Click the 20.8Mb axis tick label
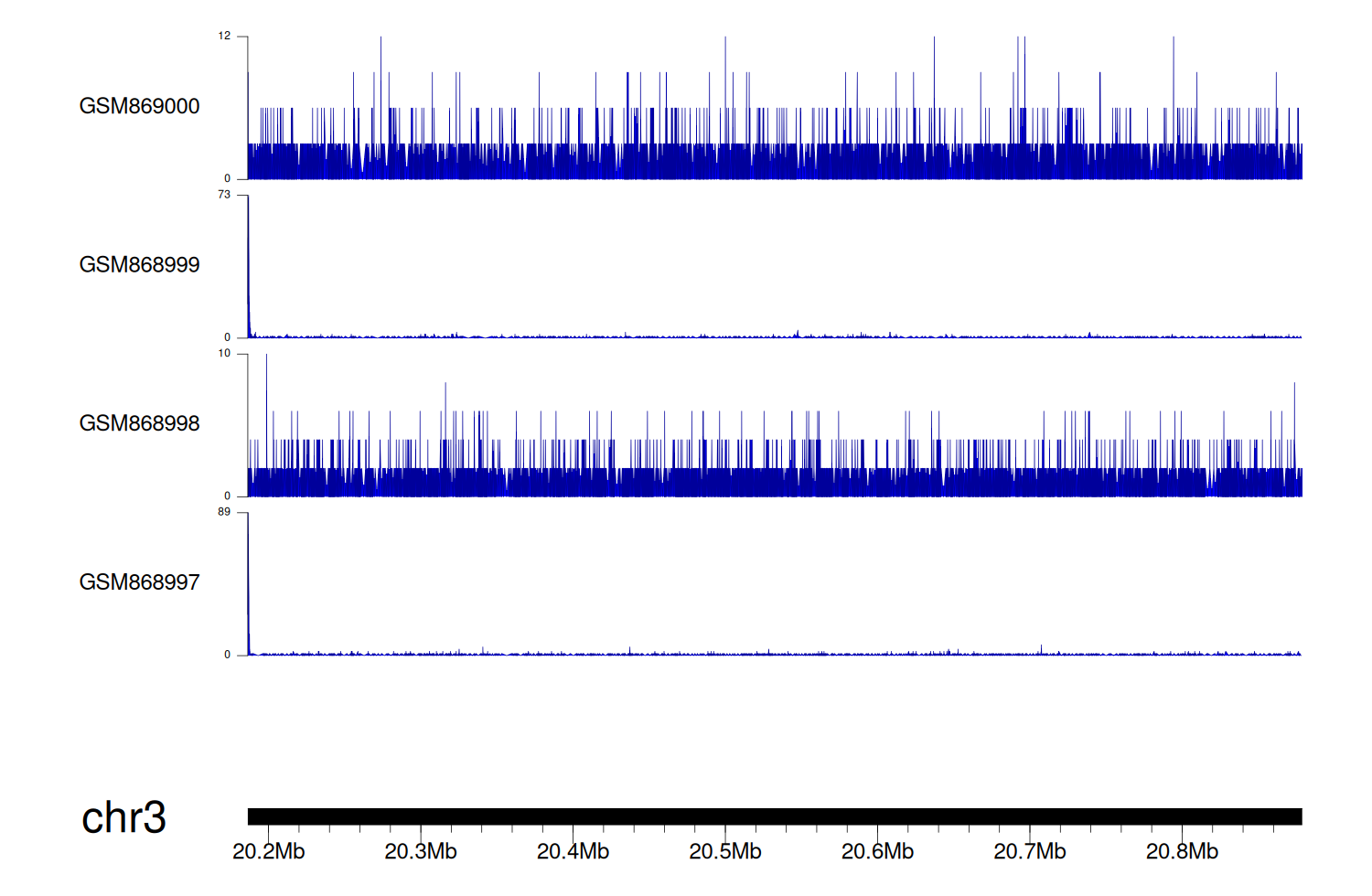This screenshot has width=1372, height=896. click(x=1182, y=851)
